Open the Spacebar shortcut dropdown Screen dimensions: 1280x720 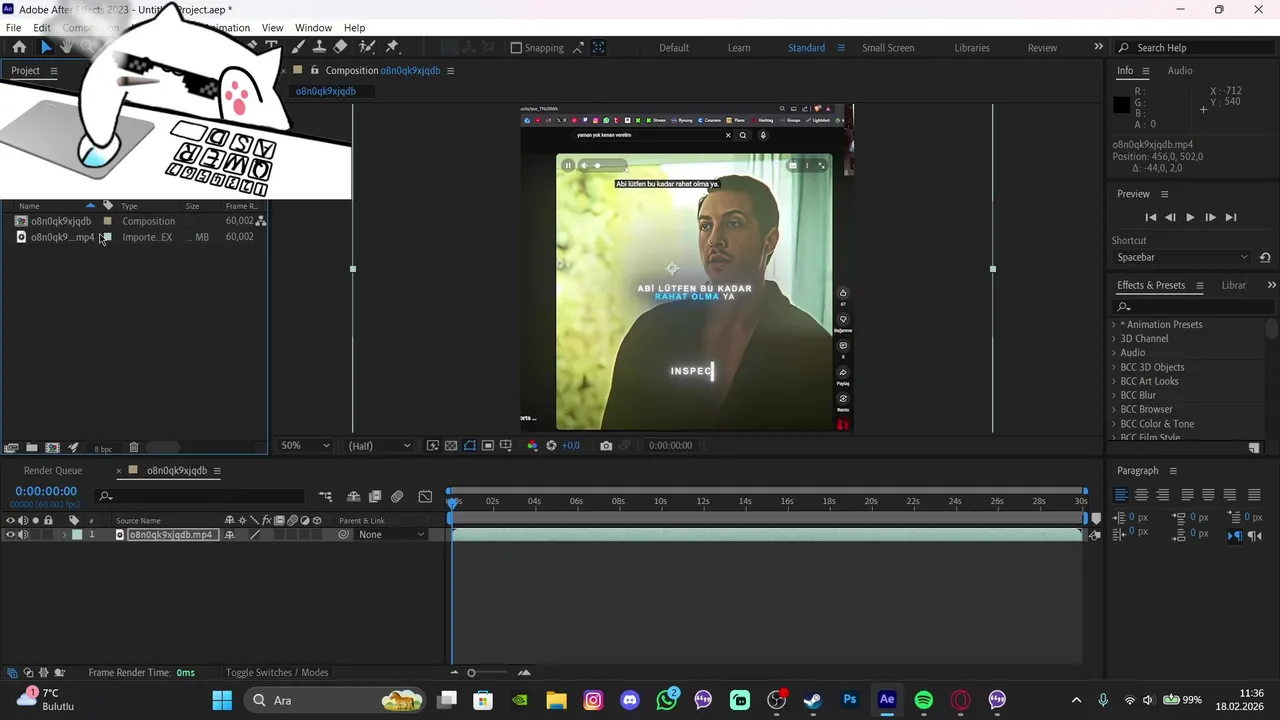click(x=1183, y=257)
